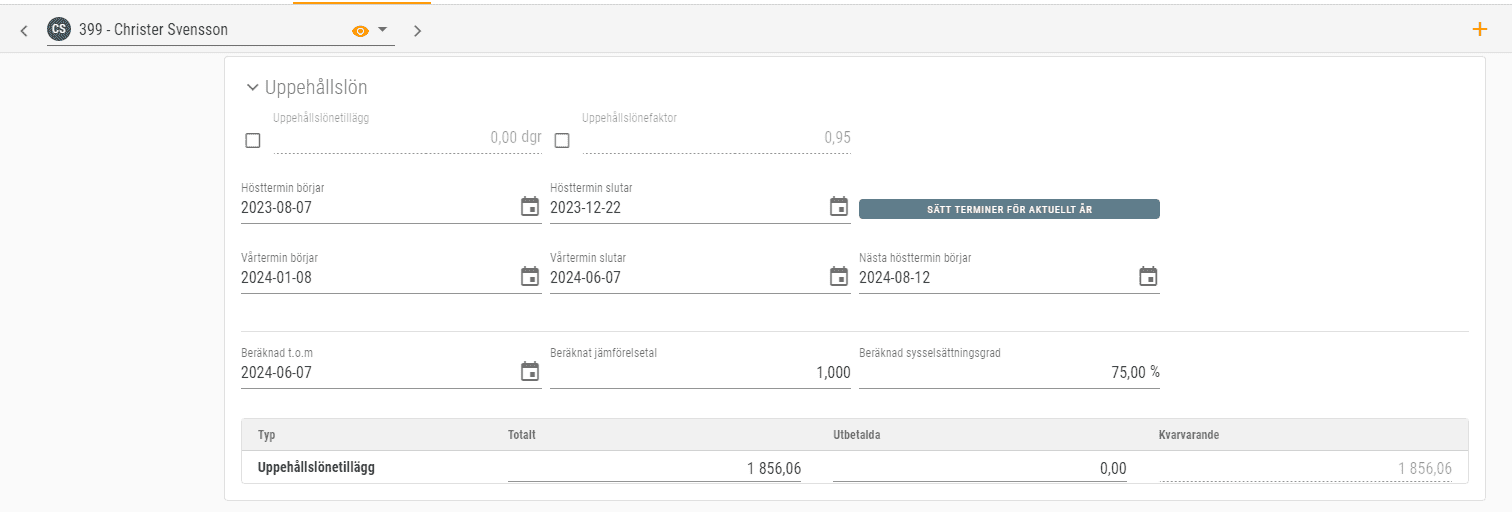1512x512 pixels.
Task: Open calendar for Hösttermin börjar
Action: [x=530, y=207]
